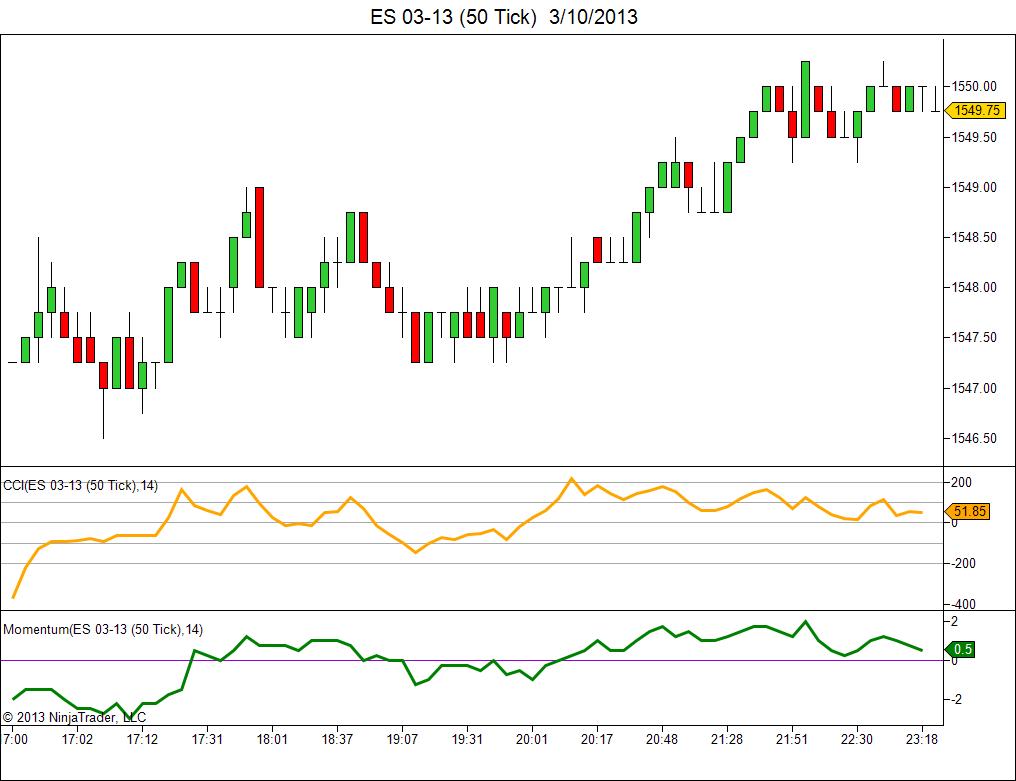The width and height of the screenshot is (1016, 781).
Task: Click the 19:07 time axis label
Action: pos(402,740)
